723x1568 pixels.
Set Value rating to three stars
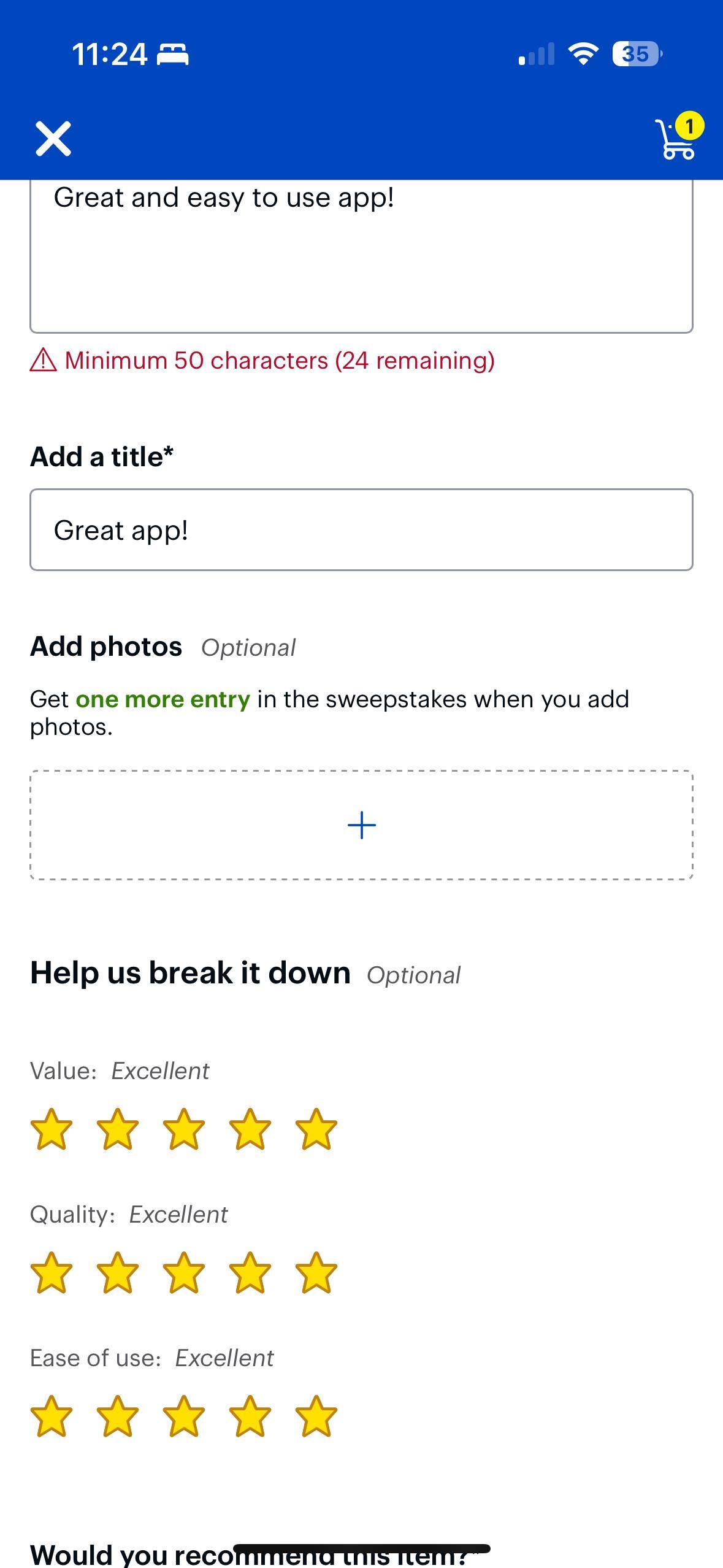point(184,1129)
